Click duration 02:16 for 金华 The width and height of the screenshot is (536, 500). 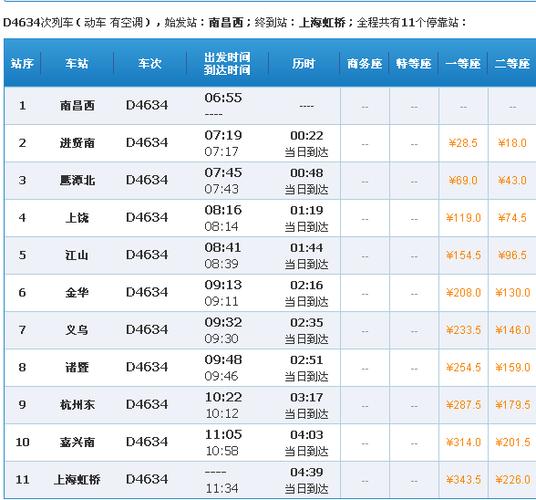(307, 285)
